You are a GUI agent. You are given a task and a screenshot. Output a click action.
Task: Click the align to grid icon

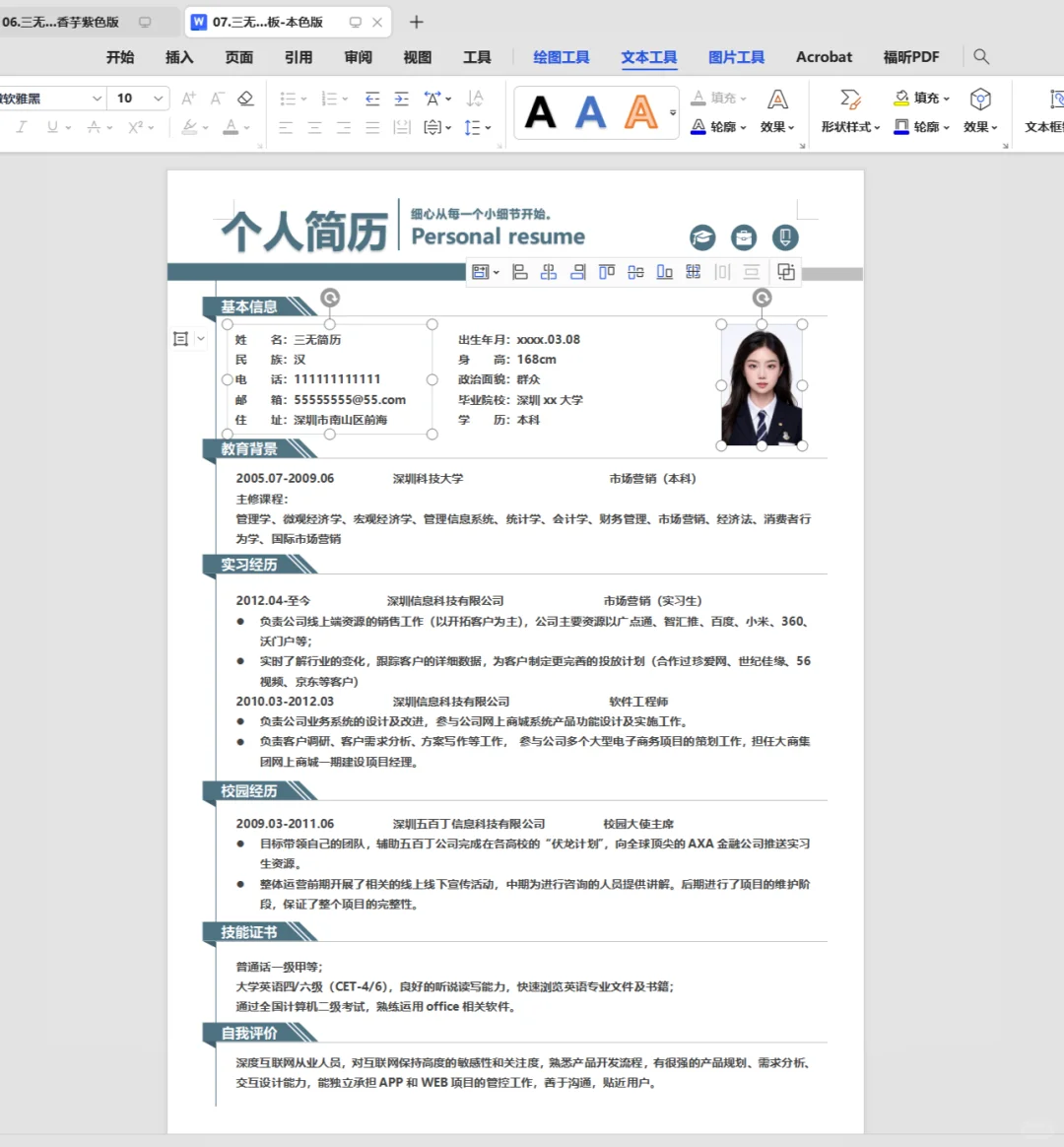pos(694,272)
